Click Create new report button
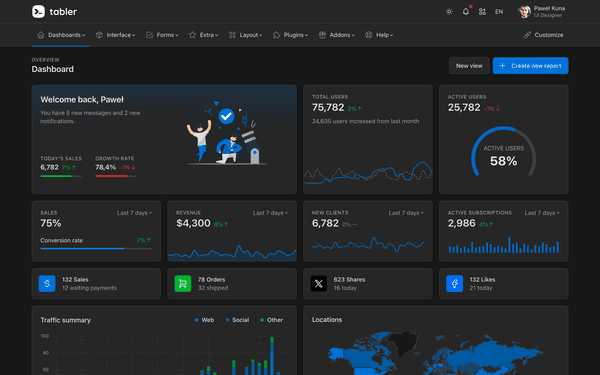The height and width of the screenshot is (375, 600). coord(530,66)
